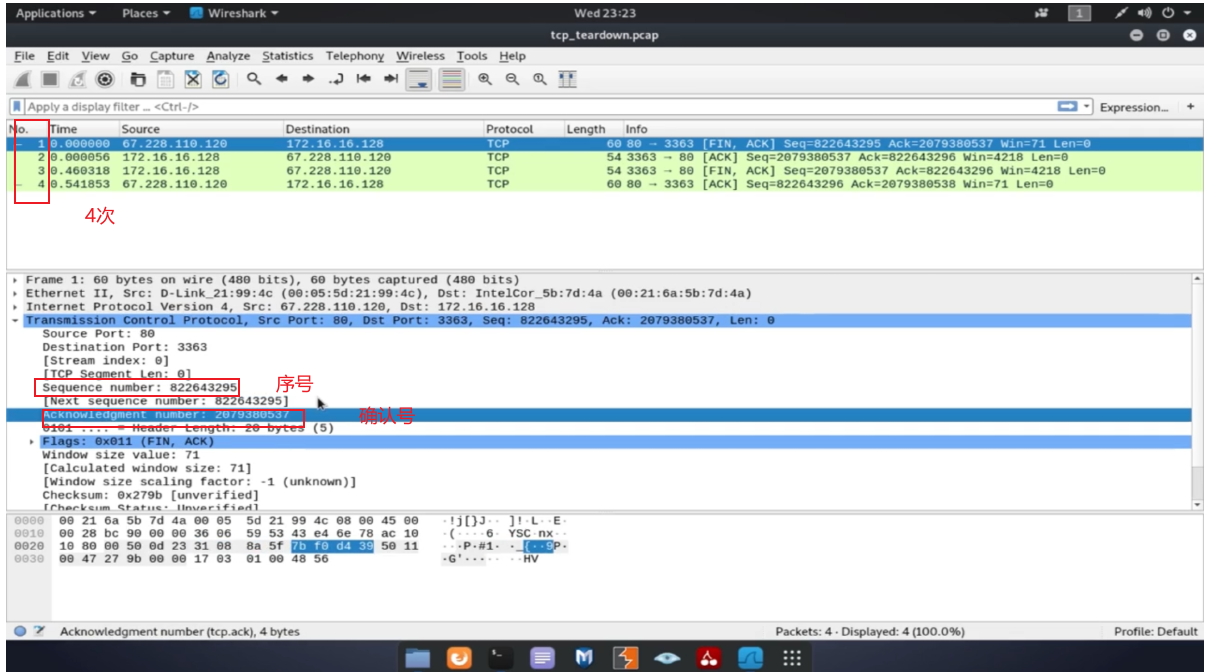Collapse the Transmission Control Protocol row
Image resolution: width=1218 pixels, height=672 pixels.
click(x=15, y=320)
